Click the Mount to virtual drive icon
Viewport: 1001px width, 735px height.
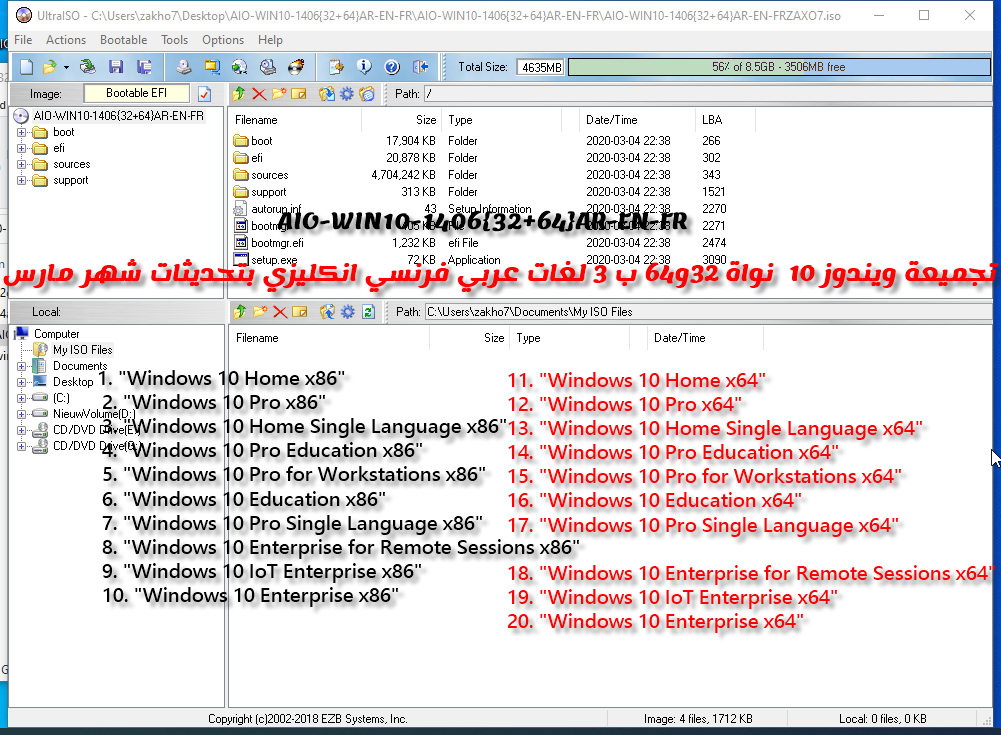(268, 66)
